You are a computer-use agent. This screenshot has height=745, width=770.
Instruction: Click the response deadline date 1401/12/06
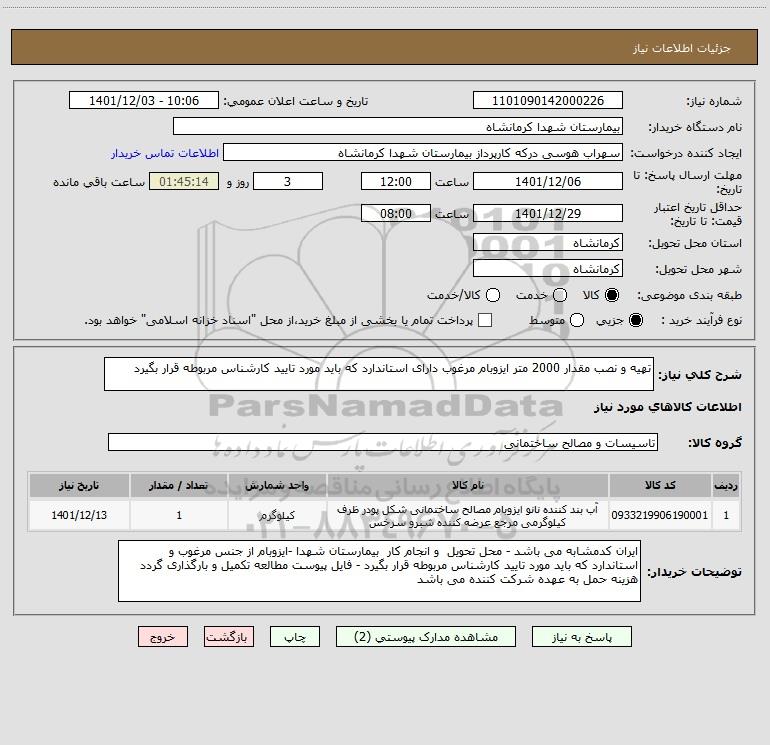[x=548, y=181]
